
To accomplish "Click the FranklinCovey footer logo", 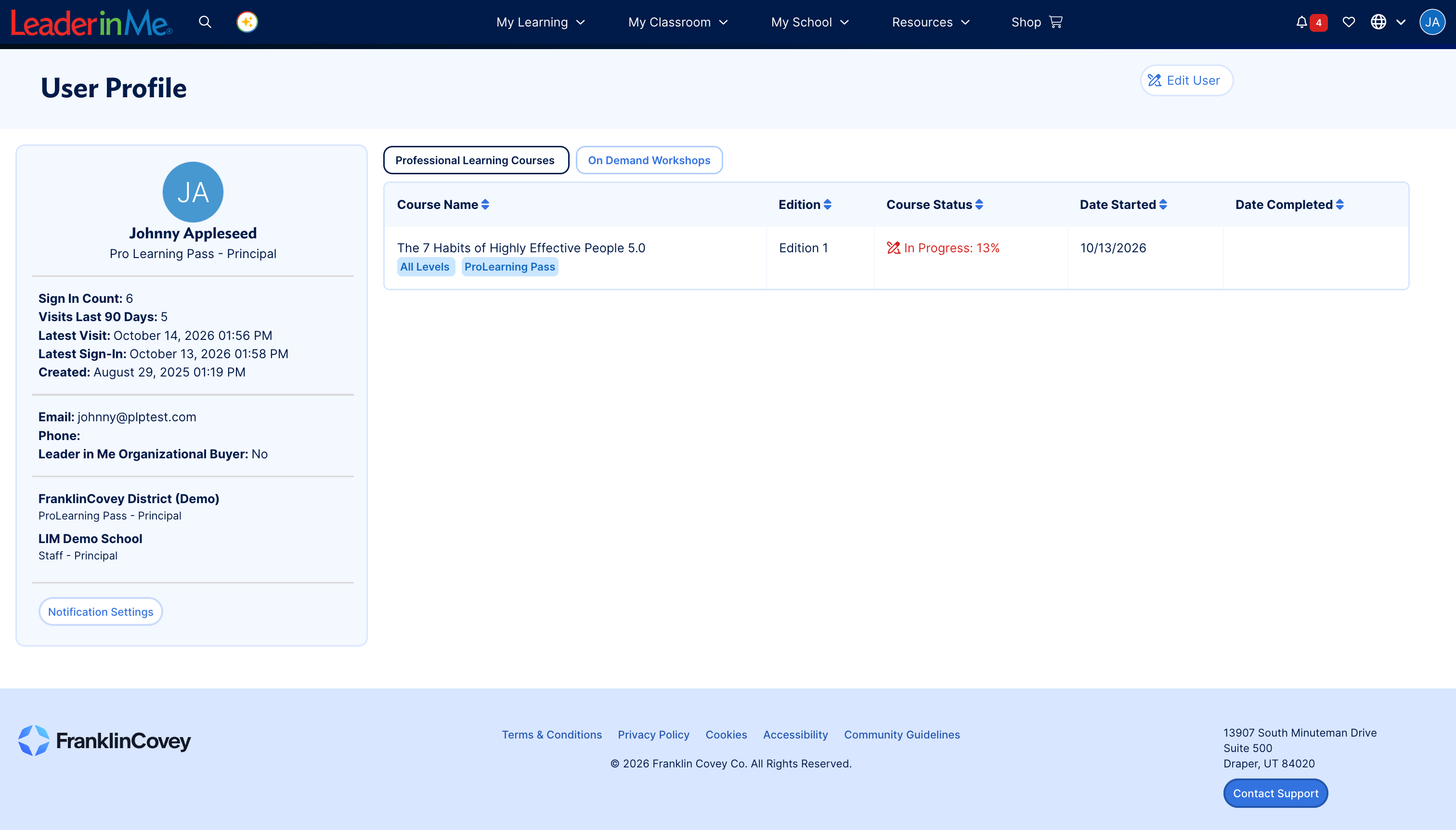I will pyautogui.click(x=104, y=740).
